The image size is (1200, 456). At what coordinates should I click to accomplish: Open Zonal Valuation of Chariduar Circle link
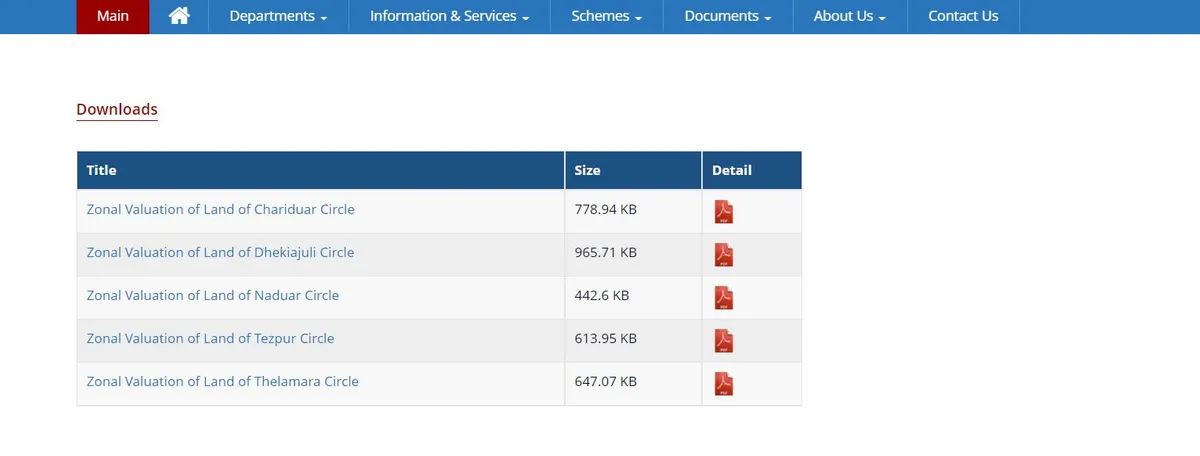[221, 210]
